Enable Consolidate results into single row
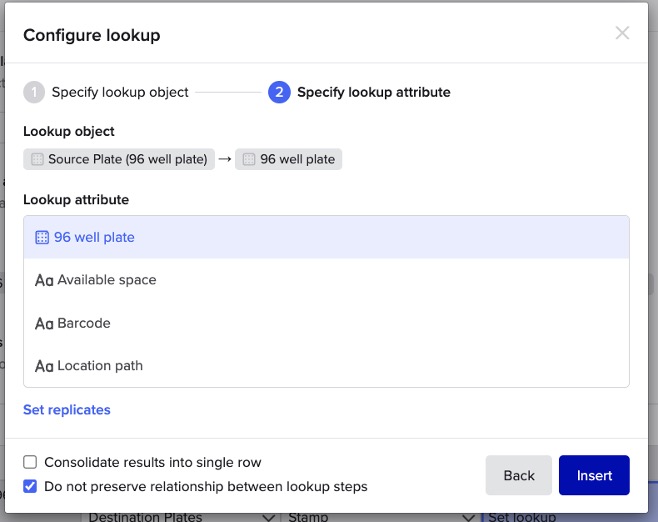Screen dimensions: 658x522 click(x=30, y=462)
